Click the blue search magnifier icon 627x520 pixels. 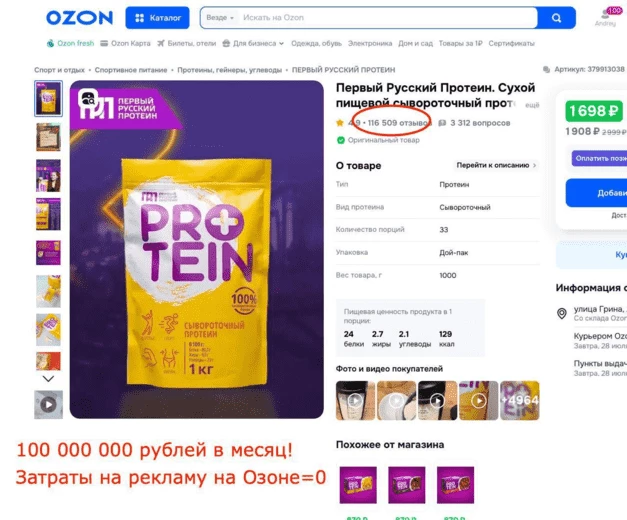pos(556,18)
